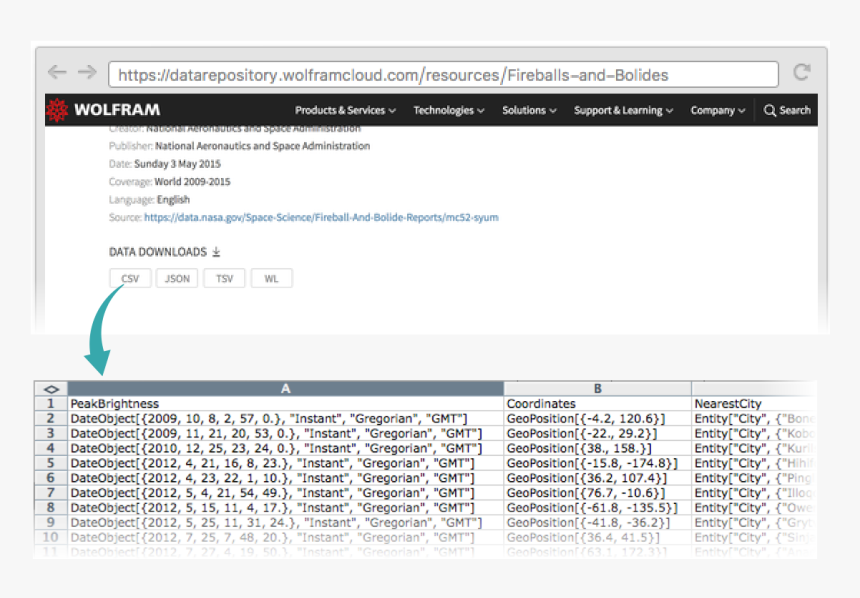Open the data.nasa.gov source link
This screenshot has height=598, width=860.
(321, 217)
